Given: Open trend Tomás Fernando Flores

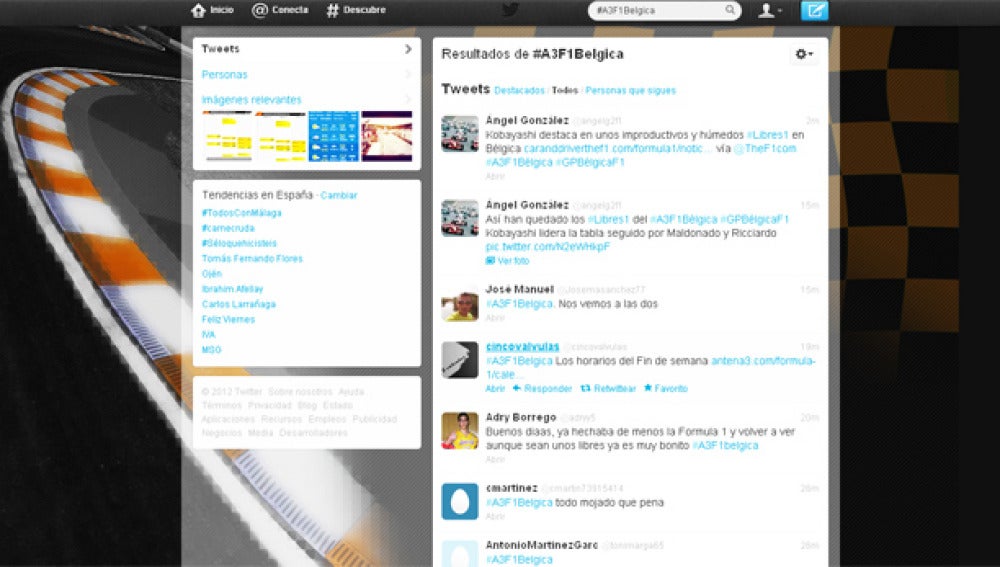Looking at the screenshot, I should 252,258.
